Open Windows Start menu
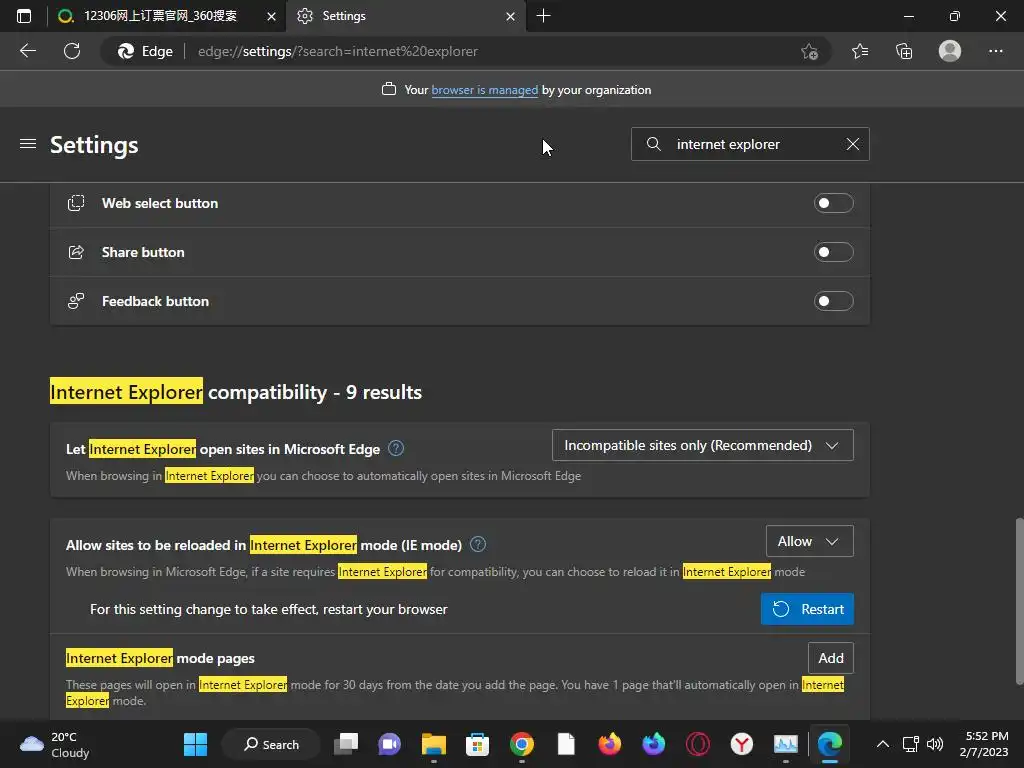 195,744
